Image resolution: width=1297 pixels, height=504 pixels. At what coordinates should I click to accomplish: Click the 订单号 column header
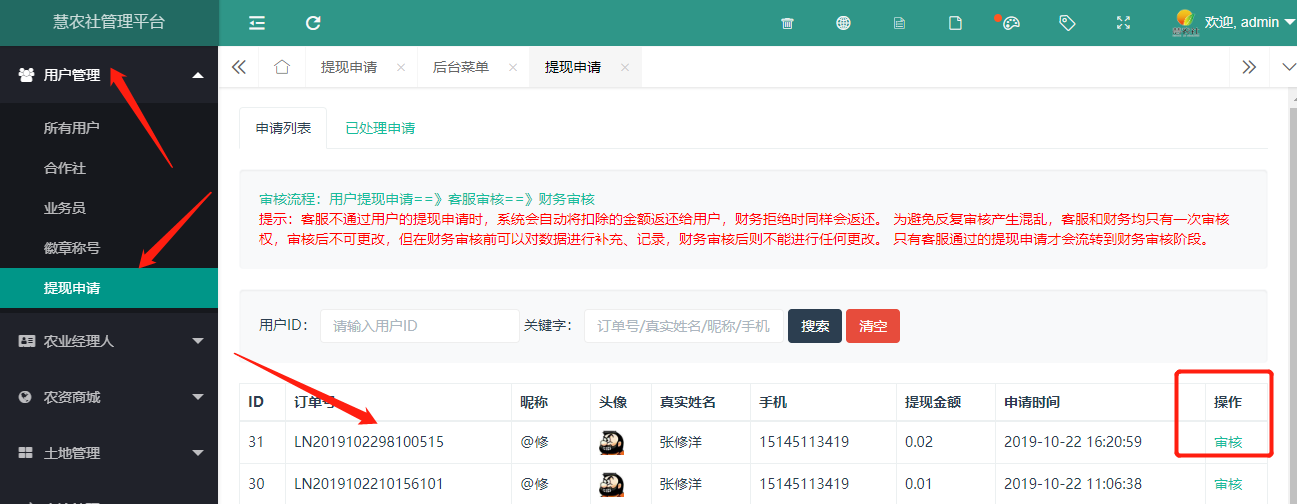pyautogui.click(x=315, y=402)
